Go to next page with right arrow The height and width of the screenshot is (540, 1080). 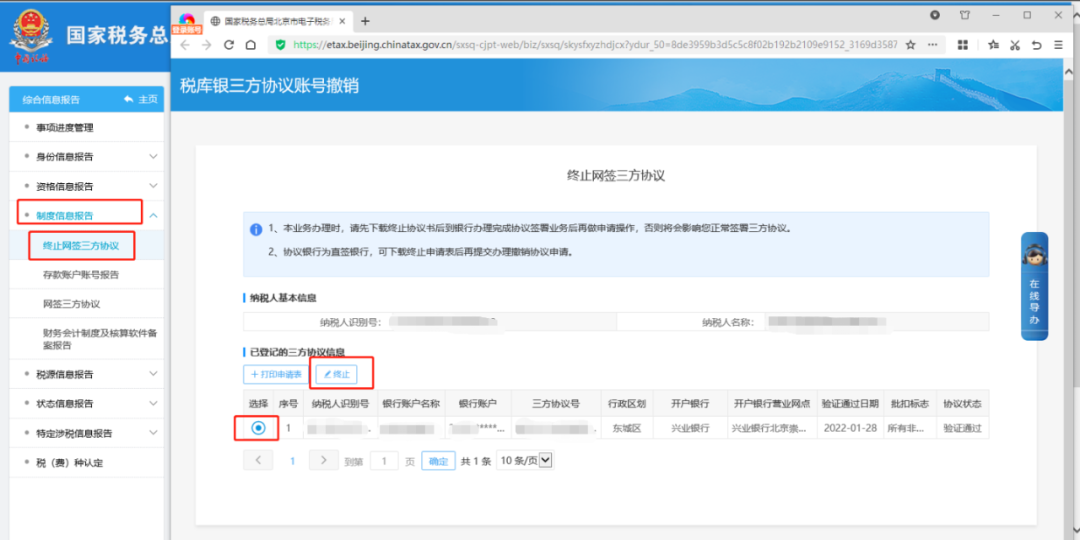click(323, 461)
